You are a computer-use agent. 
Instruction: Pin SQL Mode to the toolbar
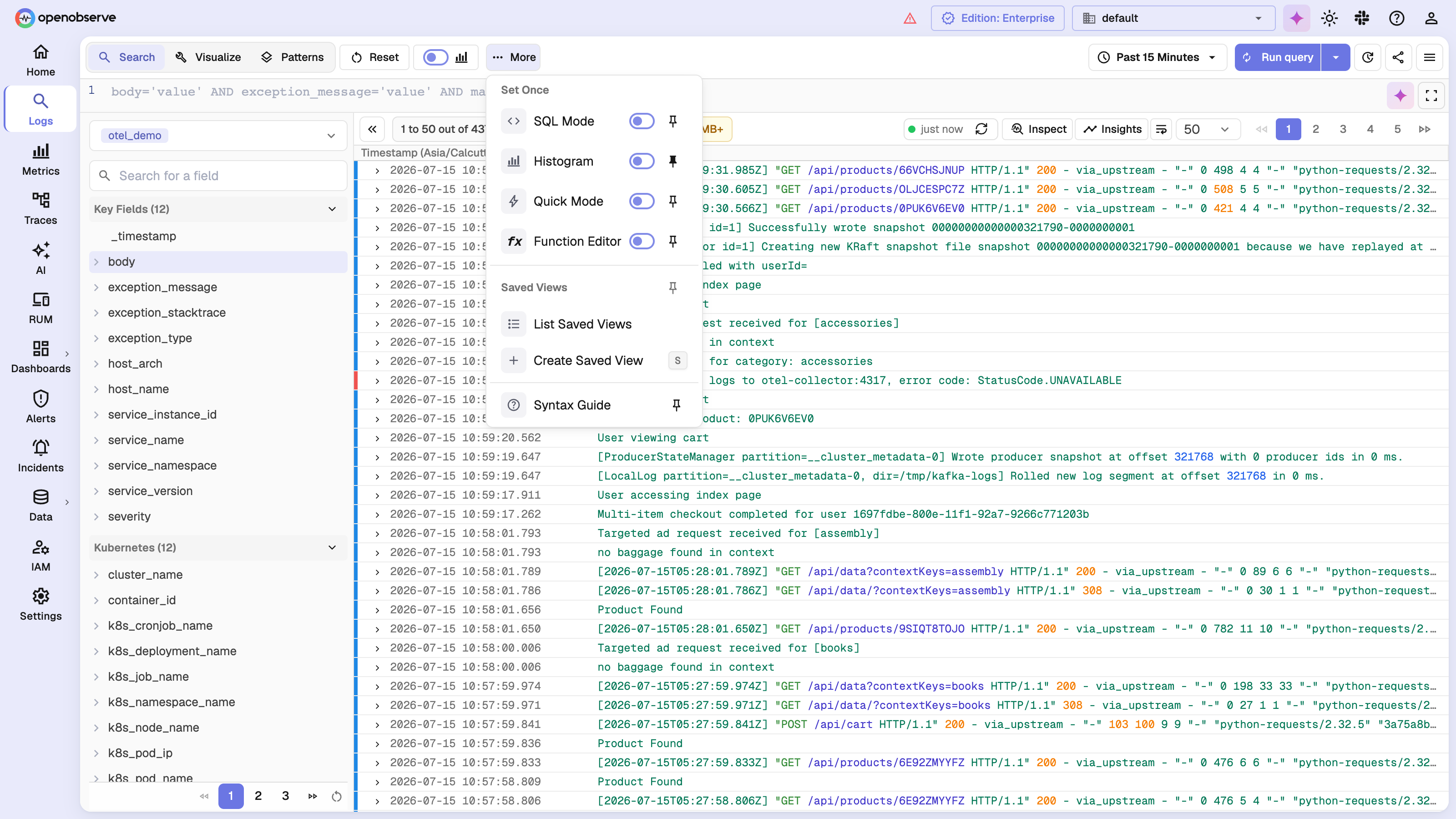tap(672, 121)
